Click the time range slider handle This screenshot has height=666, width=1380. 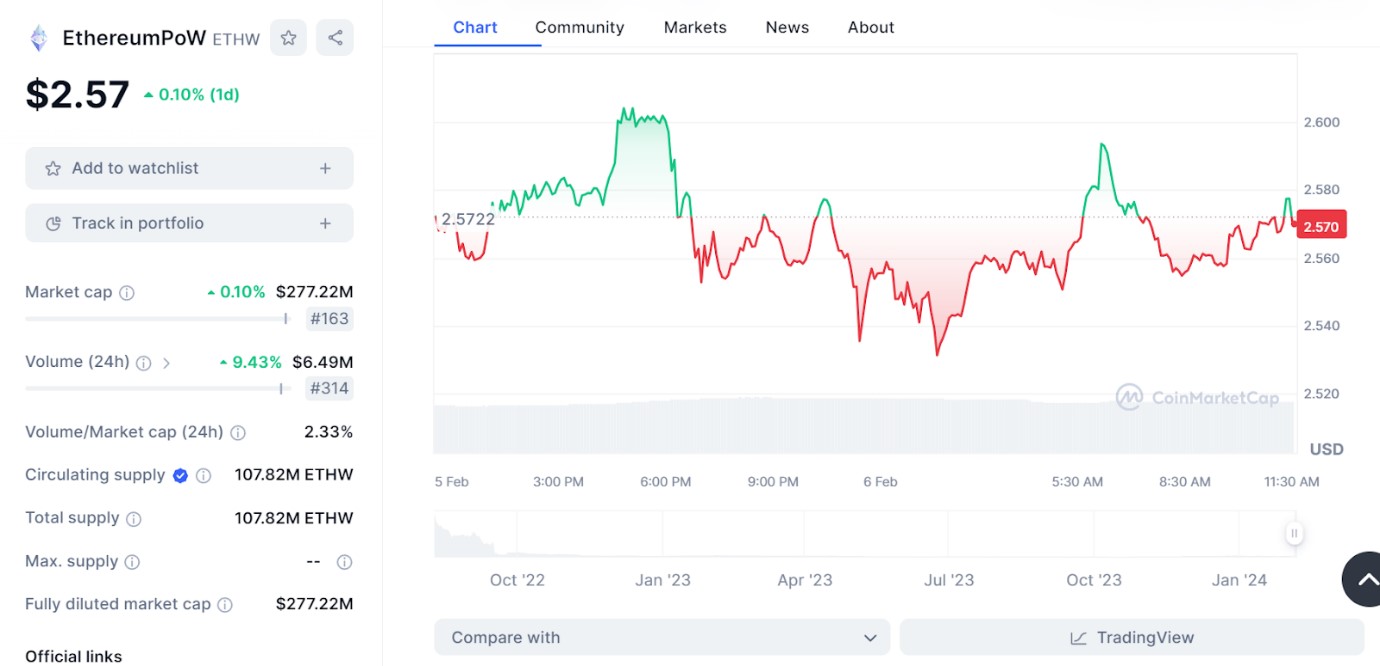pyautogui.click(x=1294, y=534)
